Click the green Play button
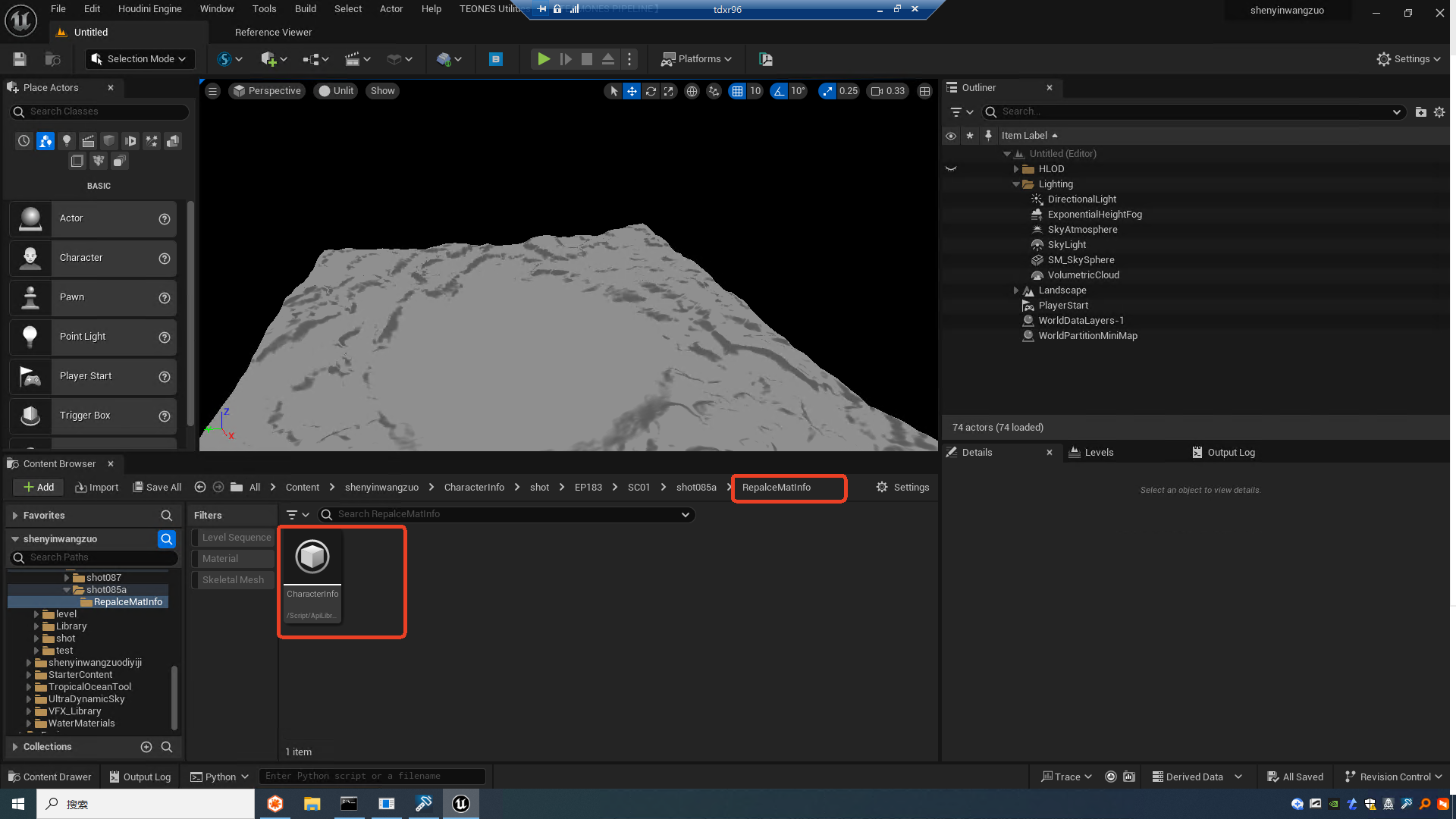1456x819 pixels. tap(544, 59)
